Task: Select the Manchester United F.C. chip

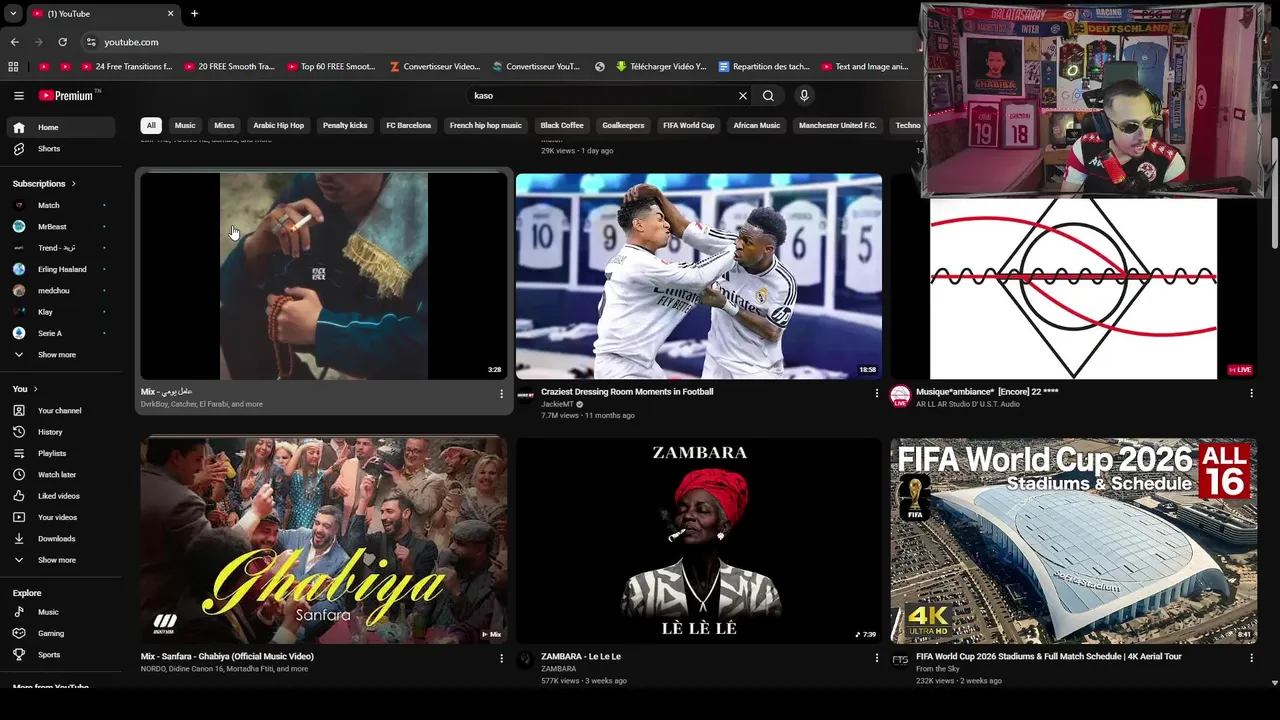Action: pos(838,126)
